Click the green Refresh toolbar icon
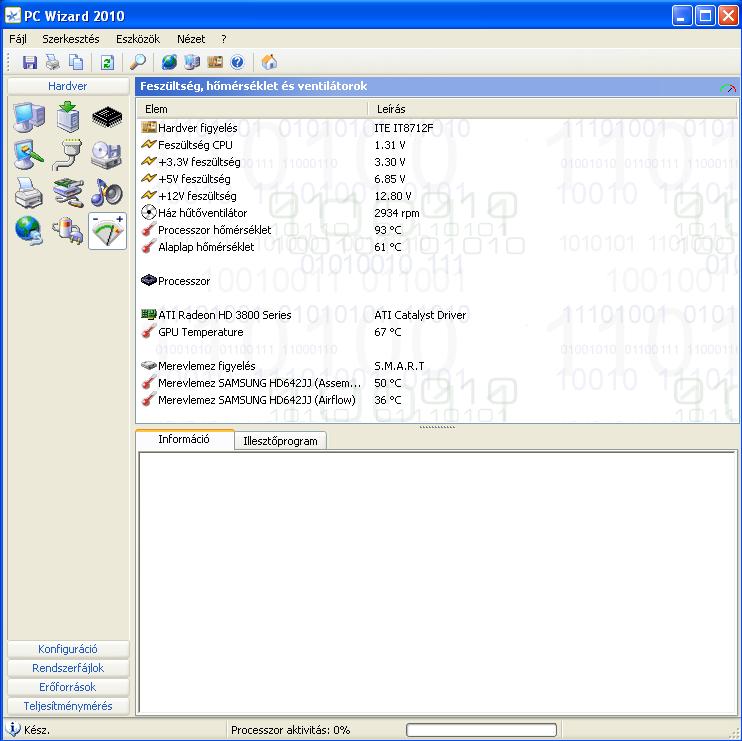This screenshot has height=741, width=742. (x=107, y=62)
